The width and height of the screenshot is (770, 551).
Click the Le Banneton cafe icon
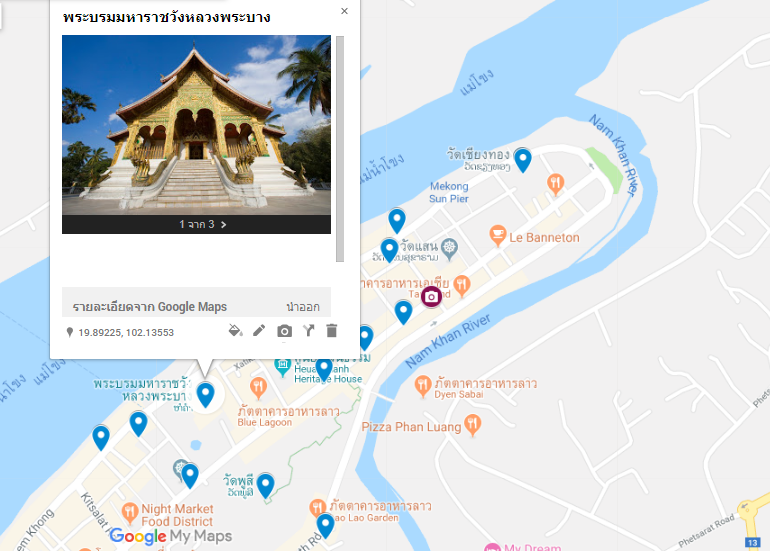498,236
